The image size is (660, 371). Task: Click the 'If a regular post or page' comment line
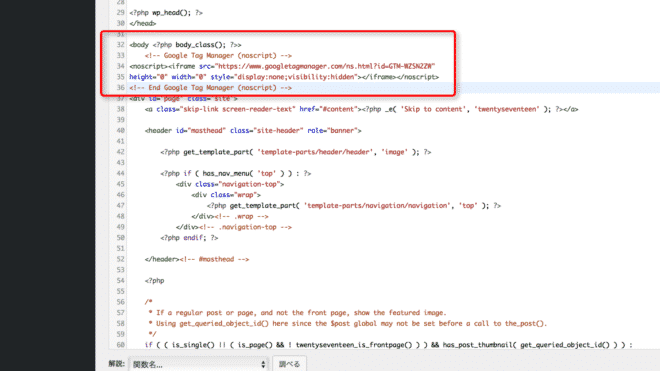(297, 313)
